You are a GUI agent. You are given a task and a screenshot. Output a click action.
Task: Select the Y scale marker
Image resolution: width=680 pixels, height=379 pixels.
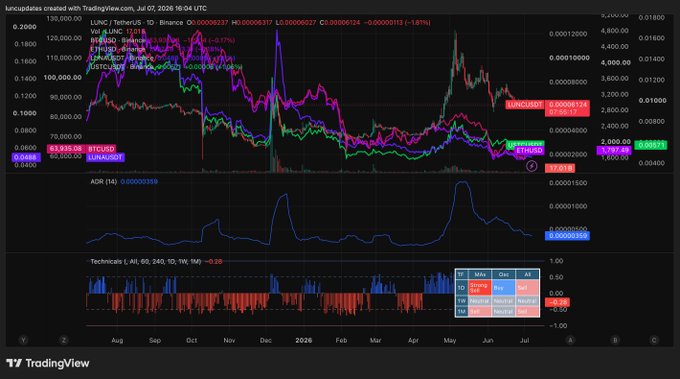click(x=23, y=340)
